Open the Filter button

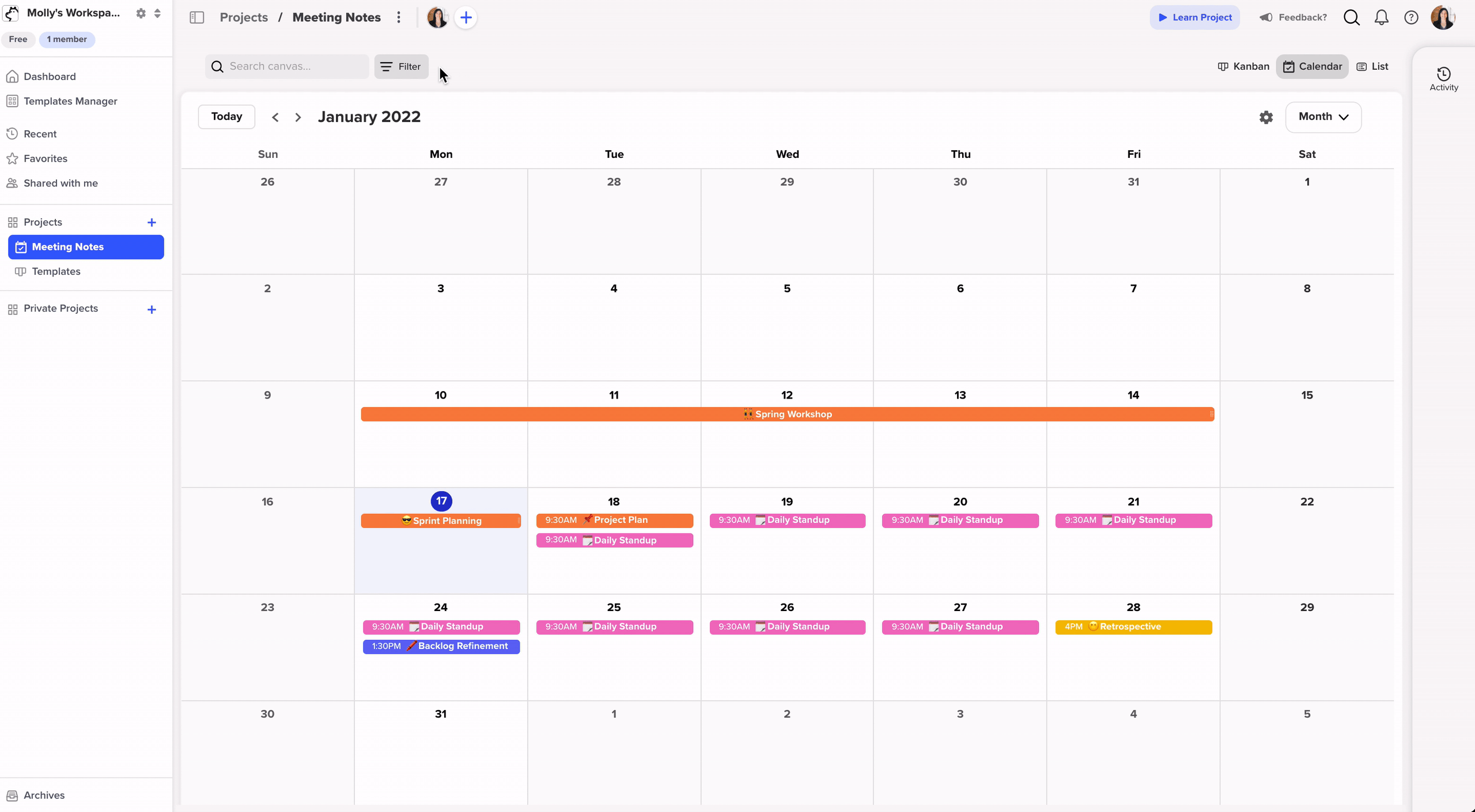coord(401,66)
